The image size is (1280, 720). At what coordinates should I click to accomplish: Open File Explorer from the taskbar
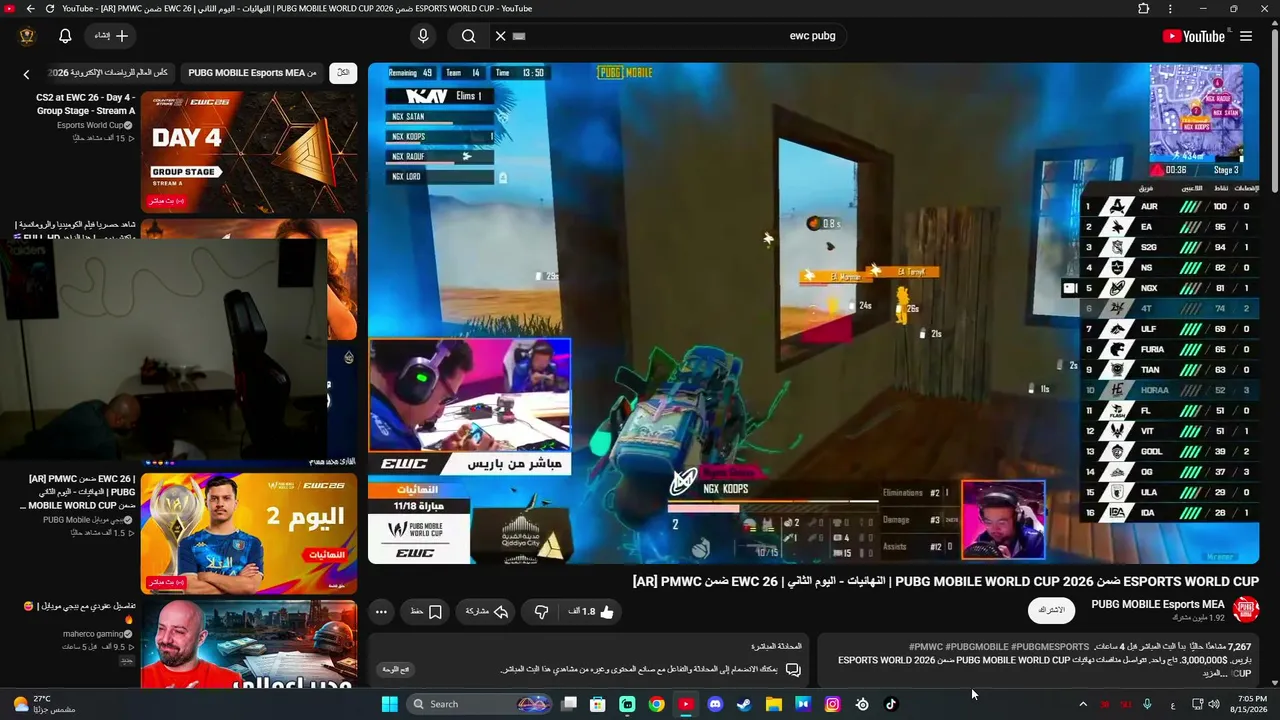pyautogui.click(x=773, y=704)
